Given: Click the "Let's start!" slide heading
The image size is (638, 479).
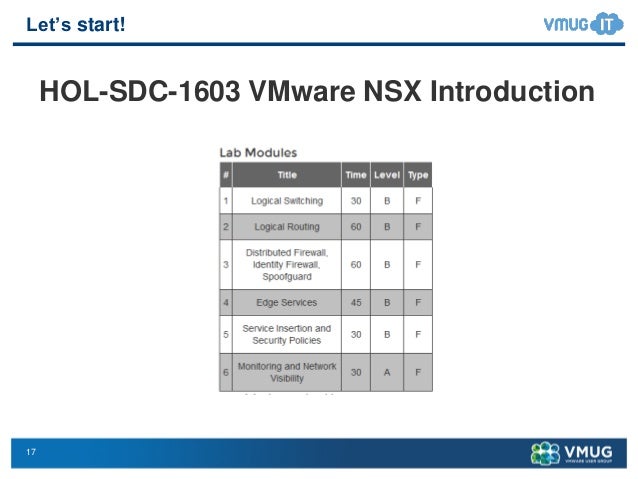Looking at the screenshot, I should pyautogui.click(x=76, y=24).
